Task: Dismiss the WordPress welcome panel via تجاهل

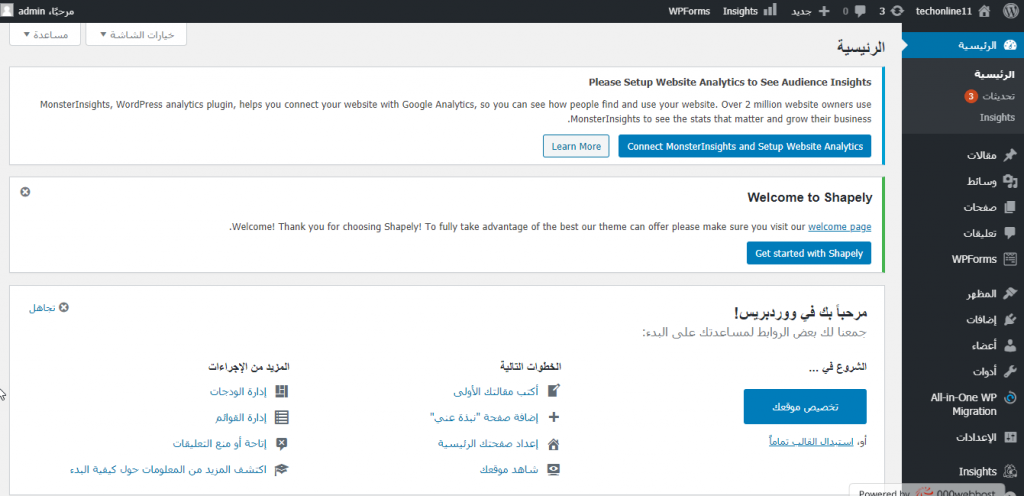Action: pyautogui.click(x=49, y=307)
